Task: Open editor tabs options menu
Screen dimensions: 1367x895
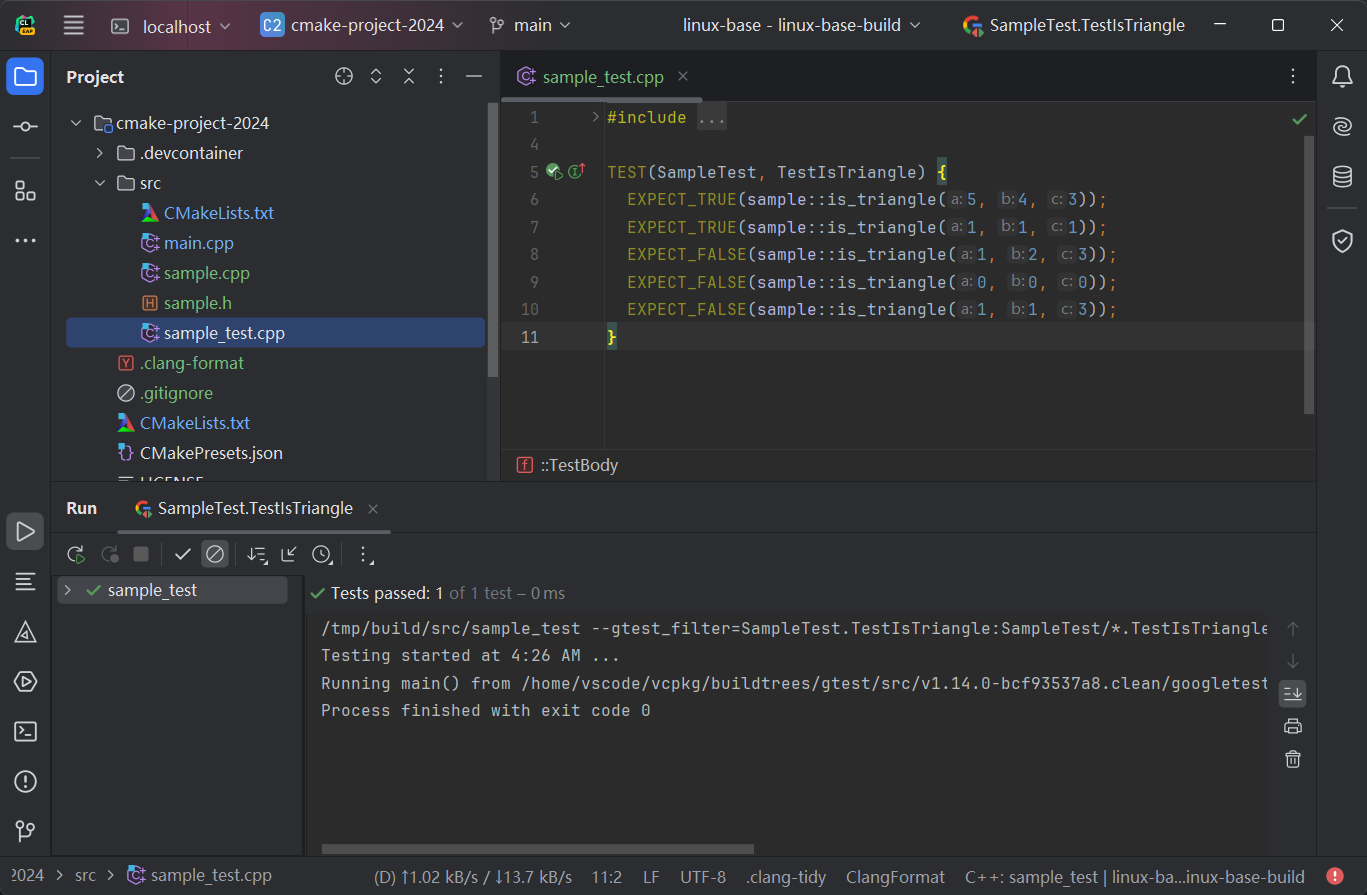Action: tap(1292, 77)
